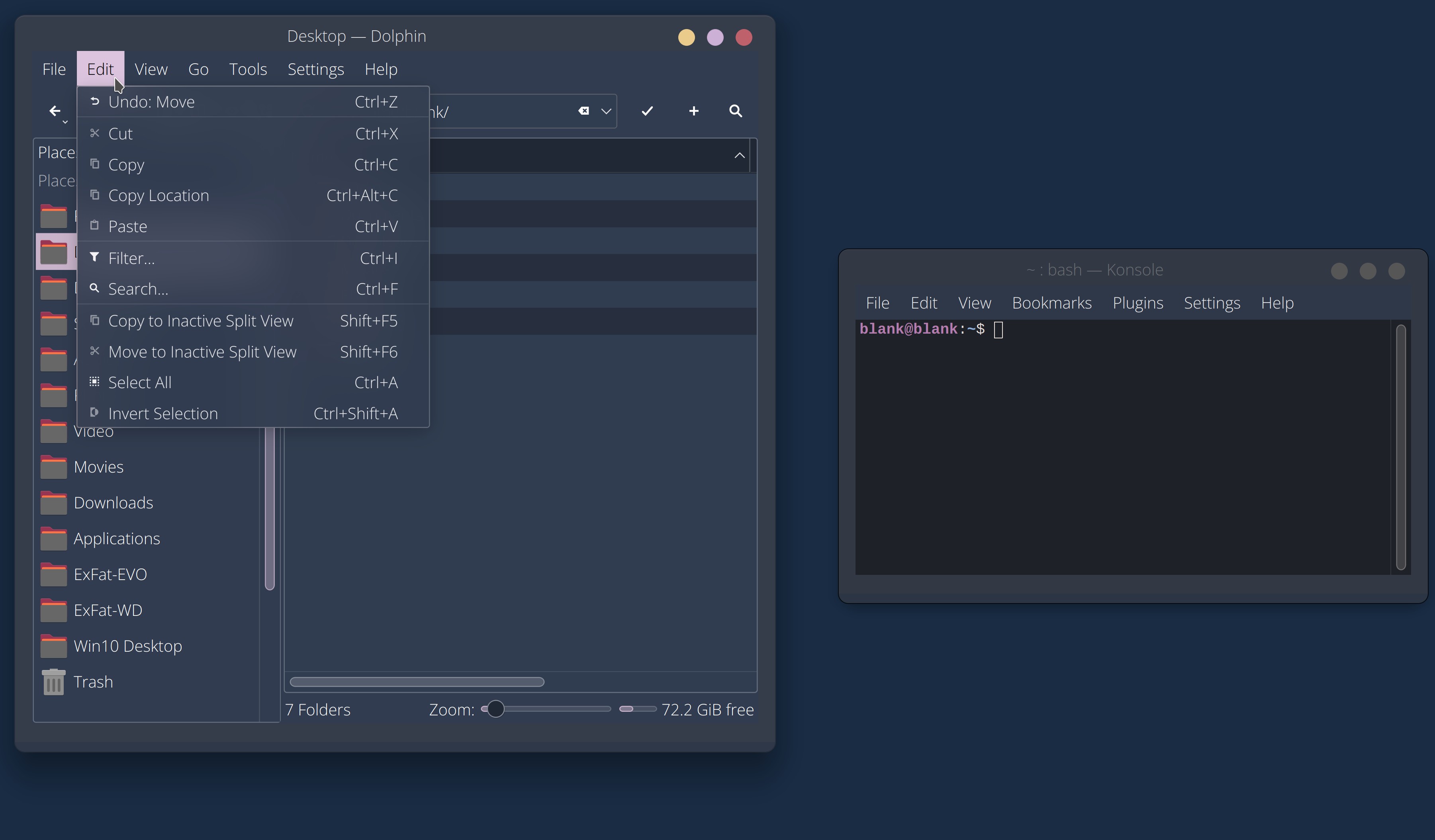Click 72.2 GiB free status text
1435x840 pixels.
(707, 710)
